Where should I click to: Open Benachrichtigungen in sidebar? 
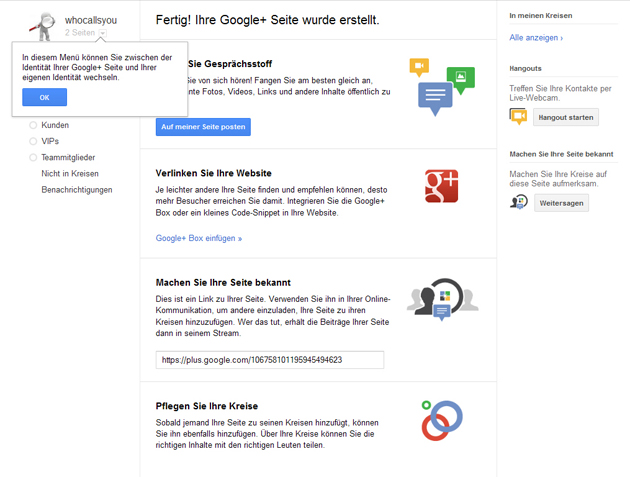tap(77, 190)
